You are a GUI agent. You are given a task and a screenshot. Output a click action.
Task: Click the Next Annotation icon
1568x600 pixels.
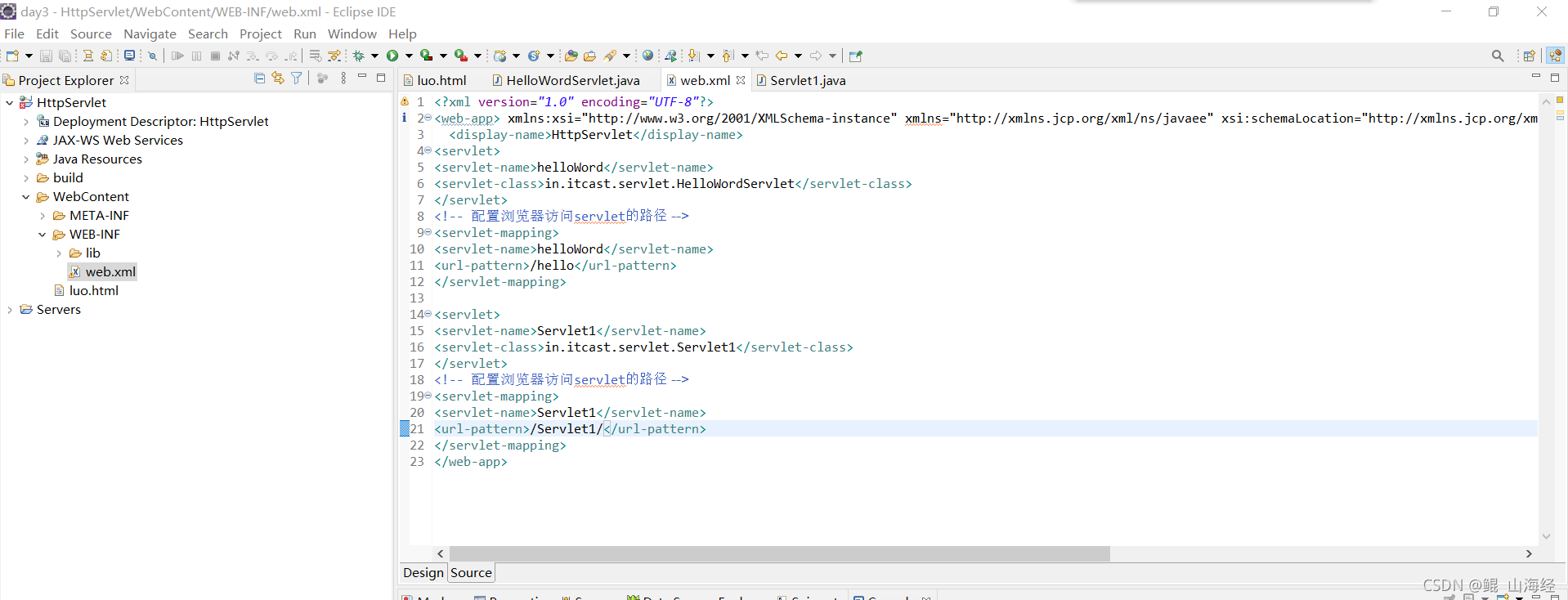[x=693, y=56]
